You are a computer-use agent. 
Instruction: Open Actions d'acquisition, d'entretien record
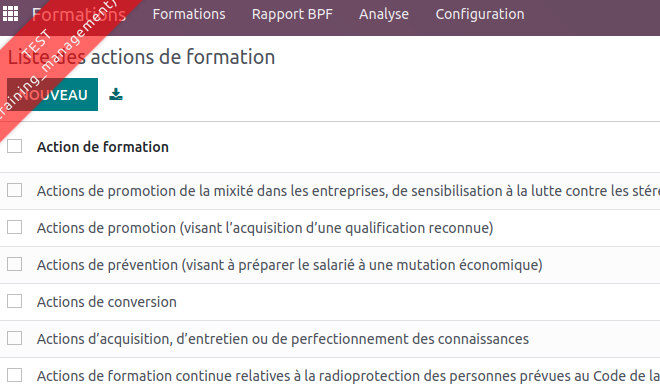pyautogui.click(x=283, y=339)
